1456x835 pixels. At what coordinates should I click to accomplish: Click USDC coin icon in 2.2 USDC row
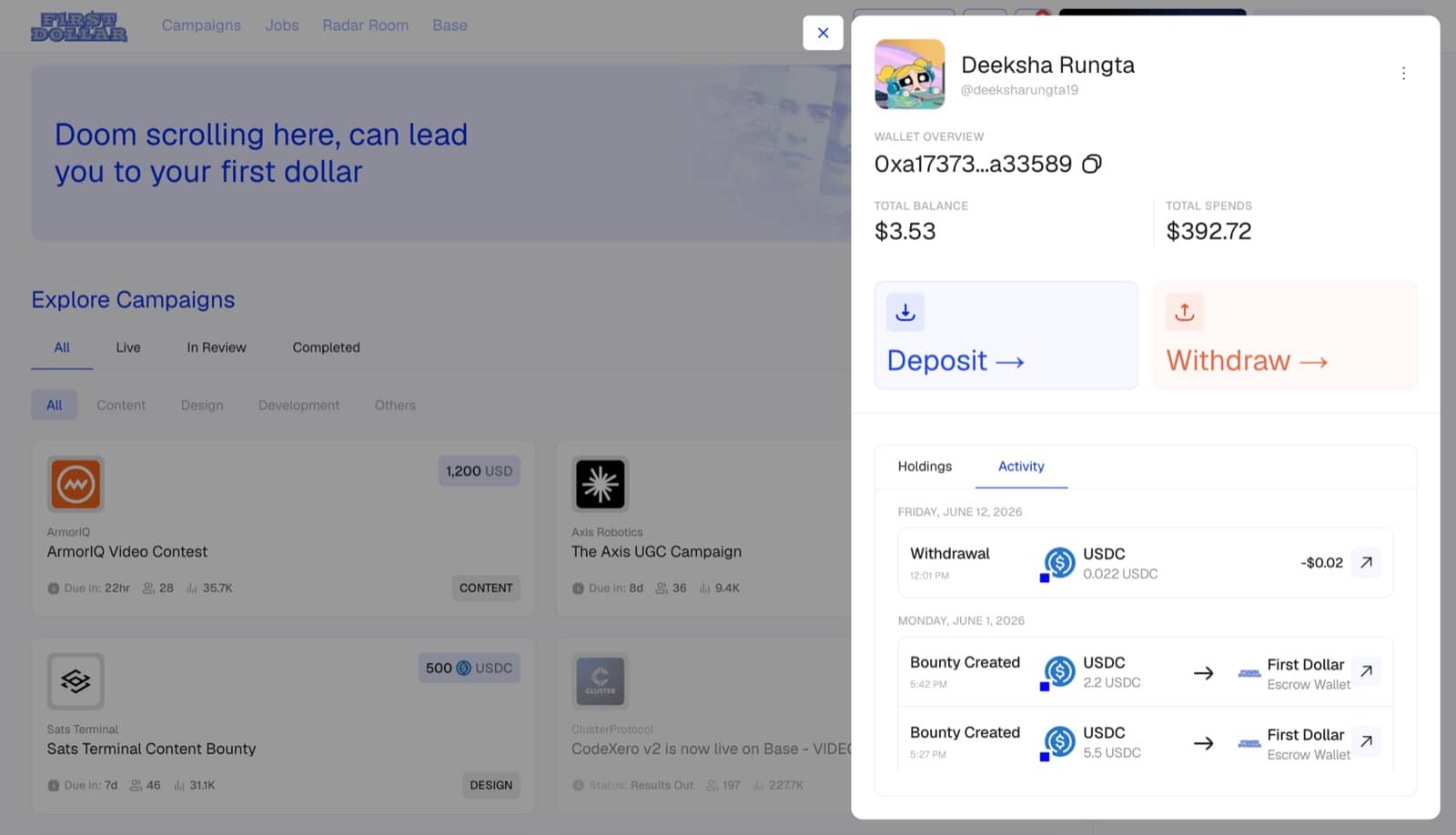(x=1058, y=672)
